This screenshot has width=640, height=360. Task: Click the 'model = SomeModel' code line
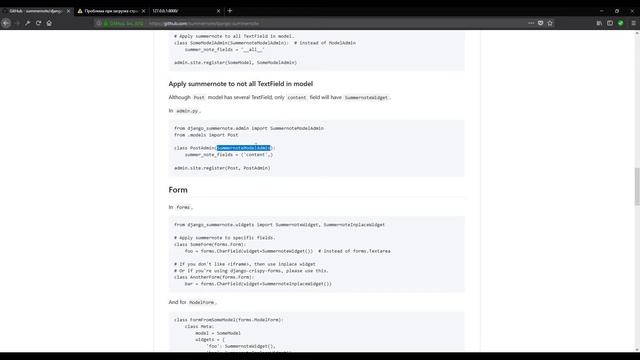tap(218, 333)
